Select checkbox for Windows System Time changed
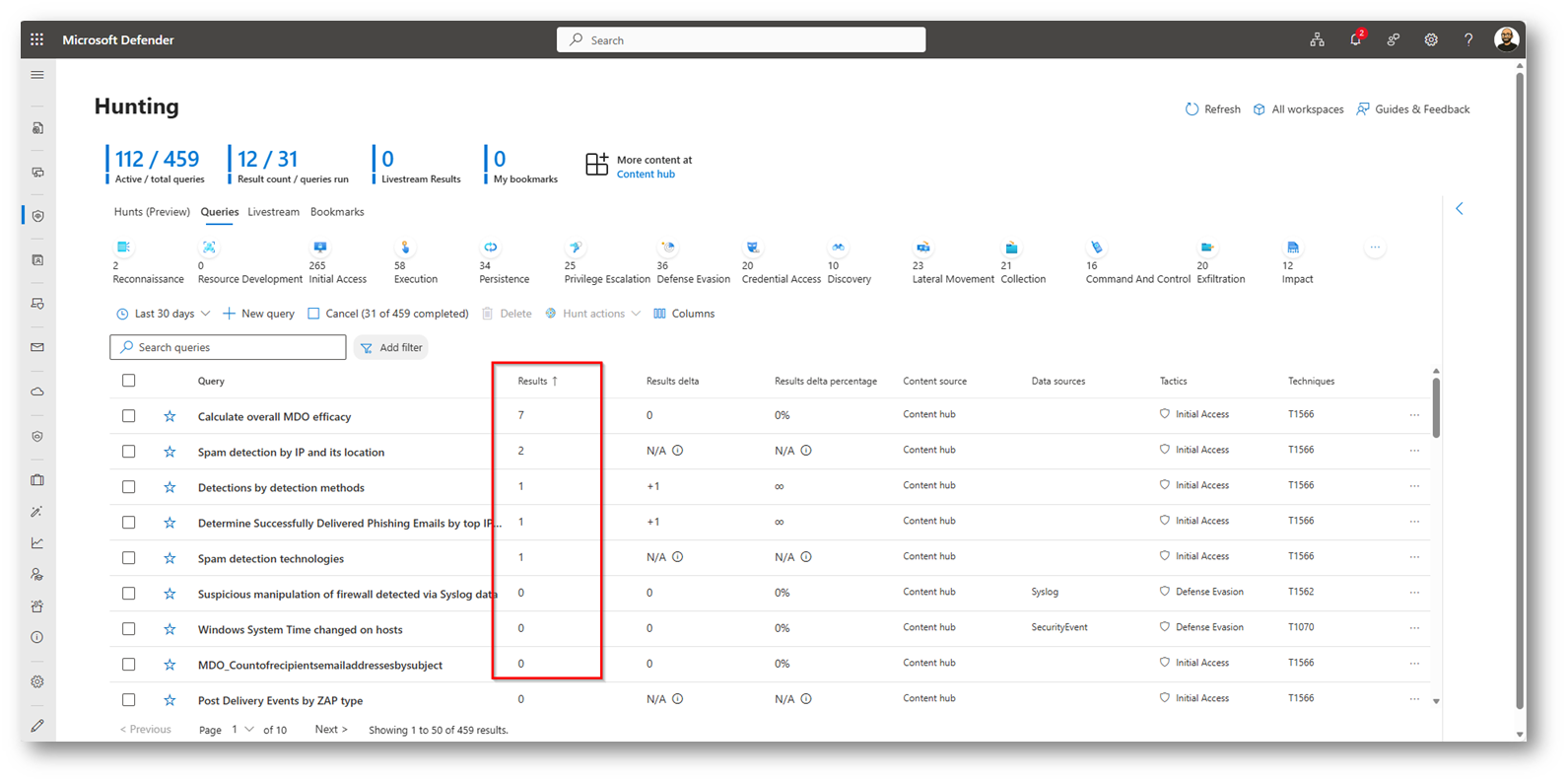 coord(129,629)
